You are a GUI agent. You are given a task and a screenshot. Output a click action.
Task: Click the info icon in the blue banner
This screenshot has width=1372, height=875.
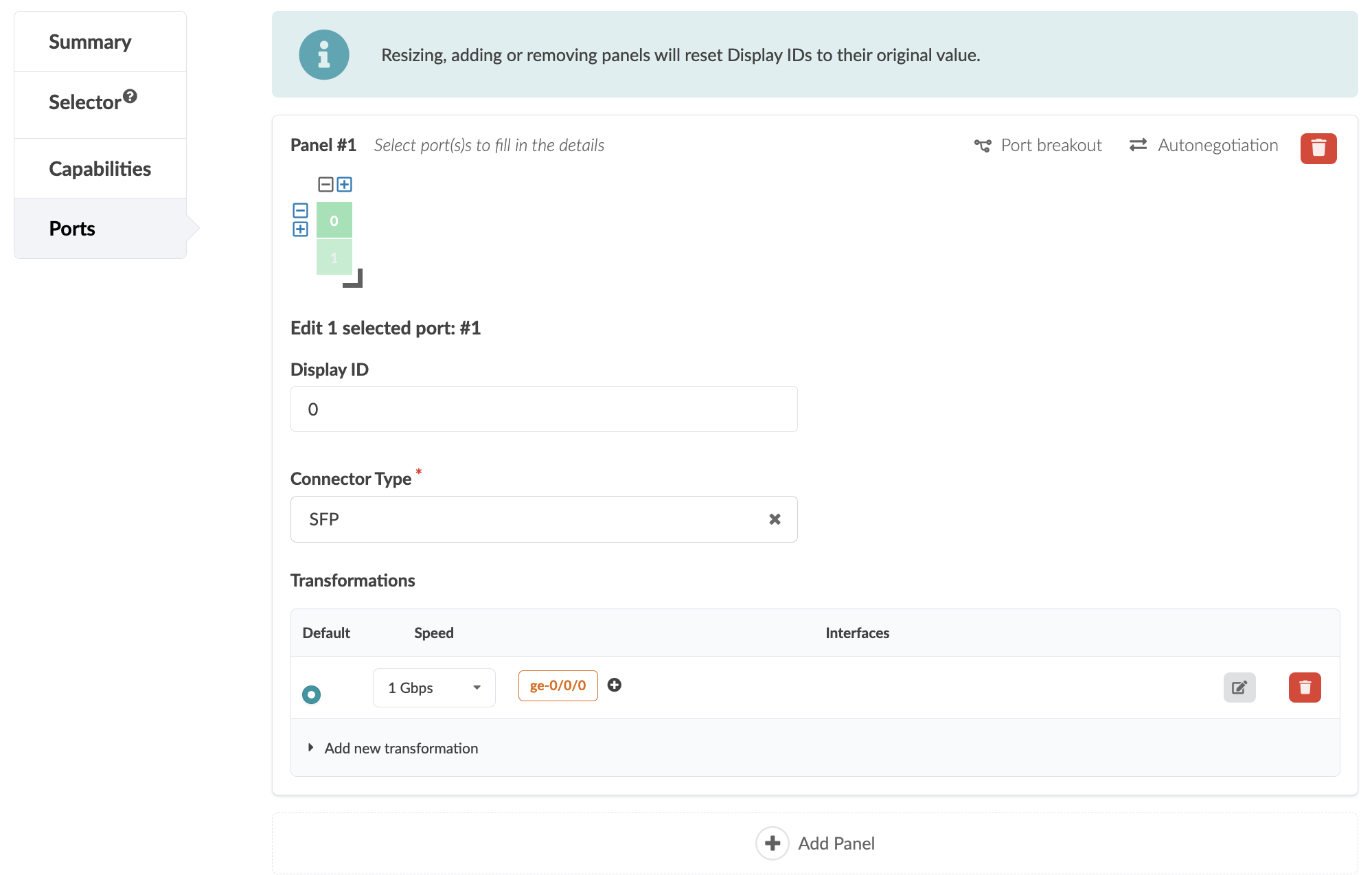point(324,55)
